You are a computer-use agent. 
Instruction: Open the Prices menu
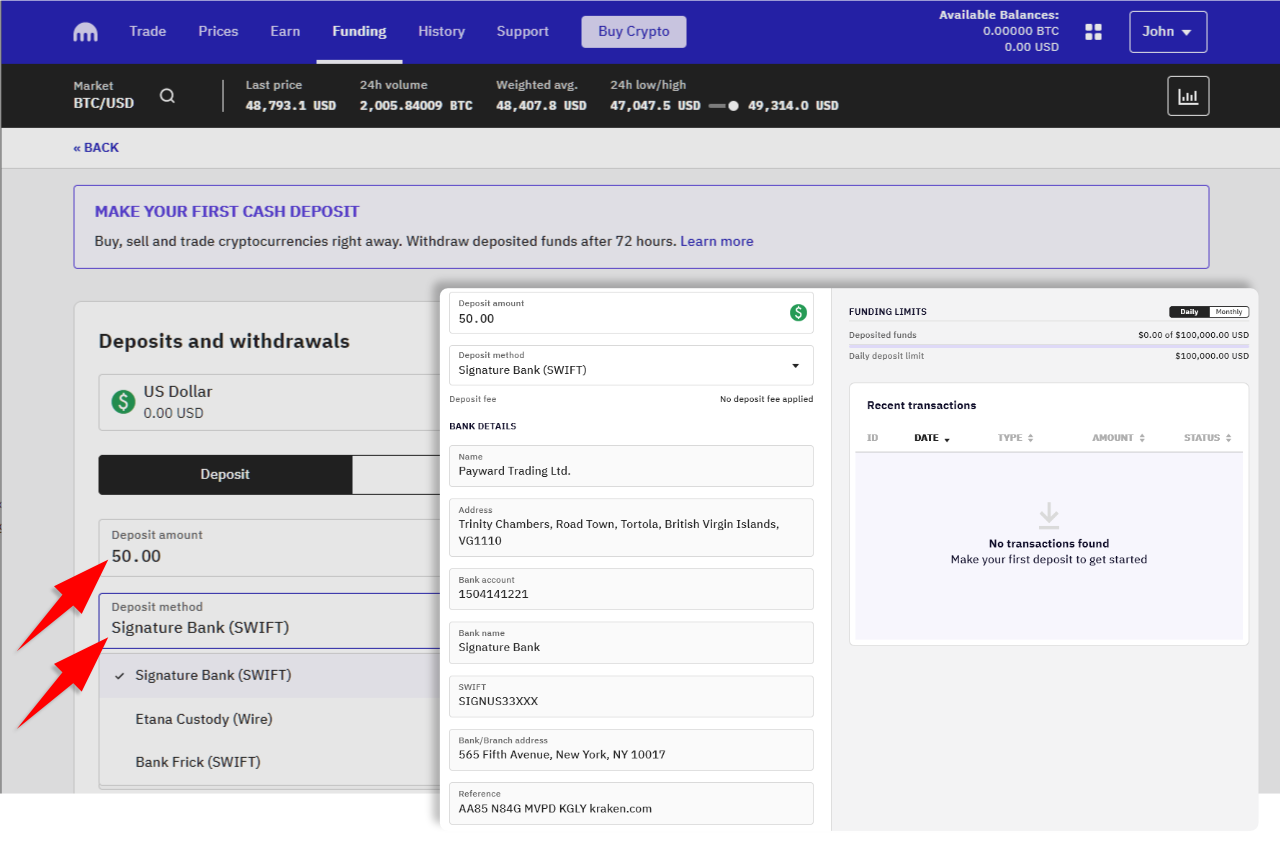point(218,31)
